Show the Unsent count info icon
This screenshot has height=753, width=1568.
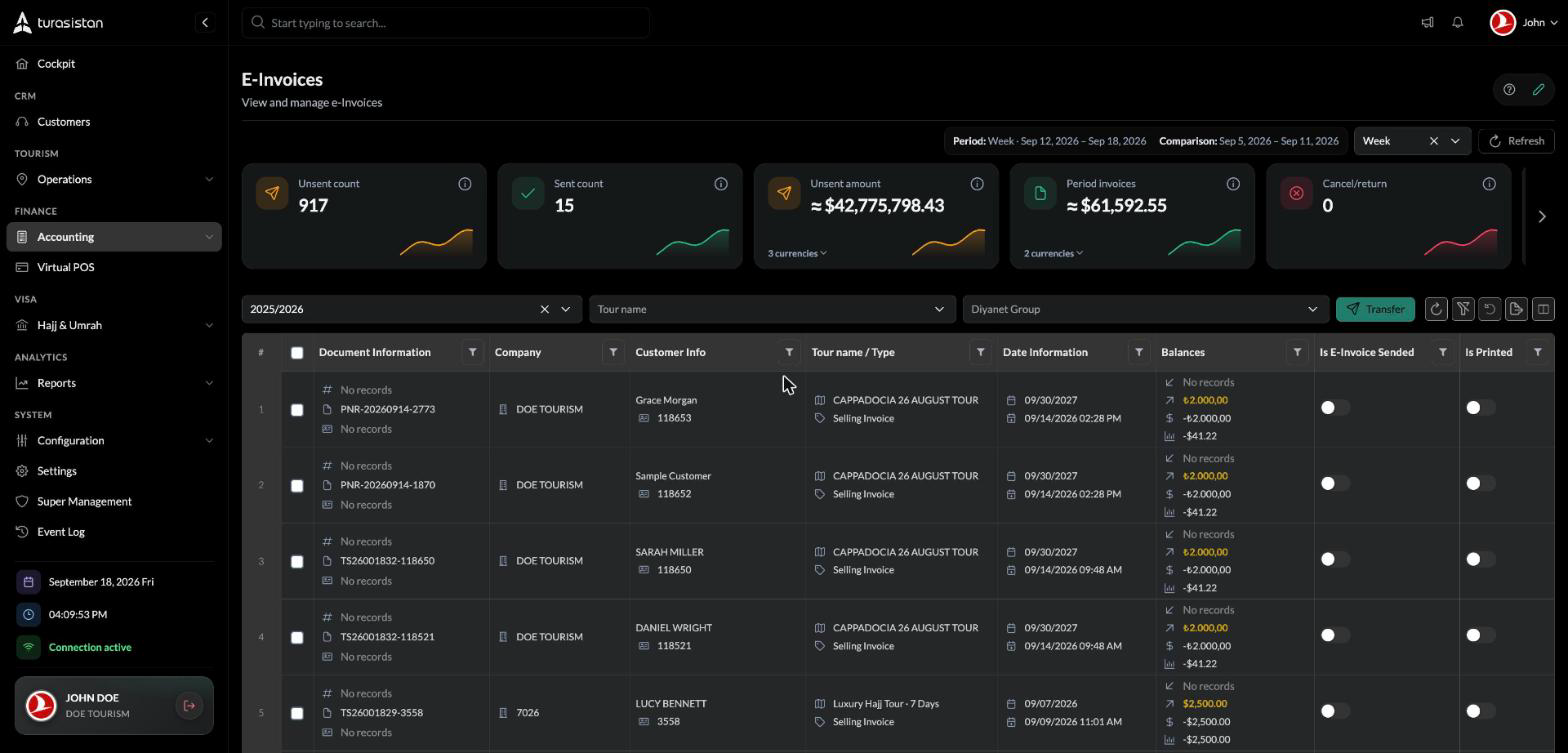[465, 184]
